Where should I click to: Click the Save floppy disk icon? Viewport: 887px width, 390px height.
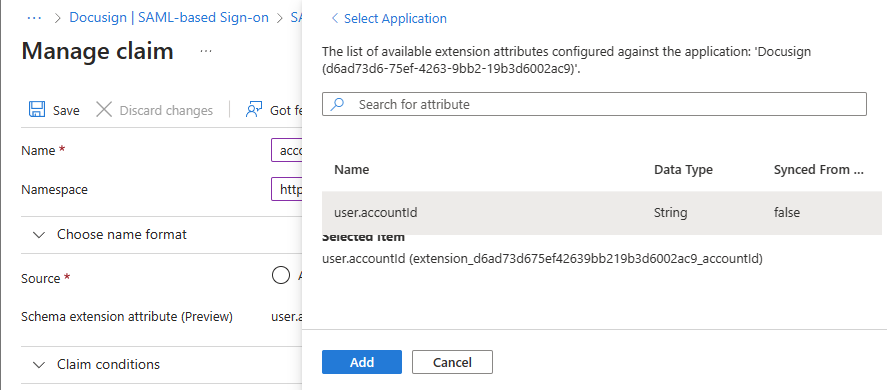point(37,110)
